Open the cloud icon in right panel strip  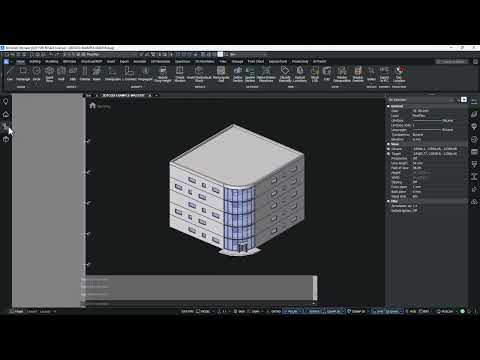pos(474,202)
